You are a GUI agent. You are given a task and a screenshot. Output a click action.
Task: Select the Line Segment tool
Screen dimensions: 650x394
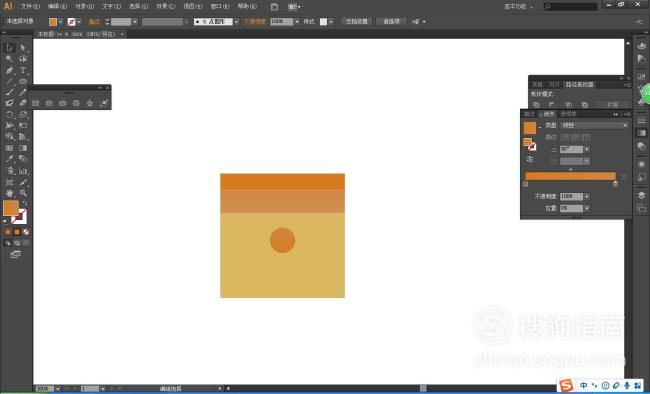(9, 81)
